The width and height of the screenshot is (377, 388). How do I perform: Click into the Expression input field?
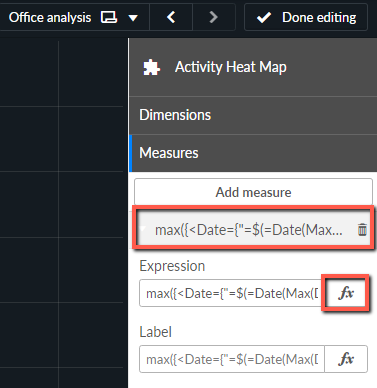click(x=232, y=293)
